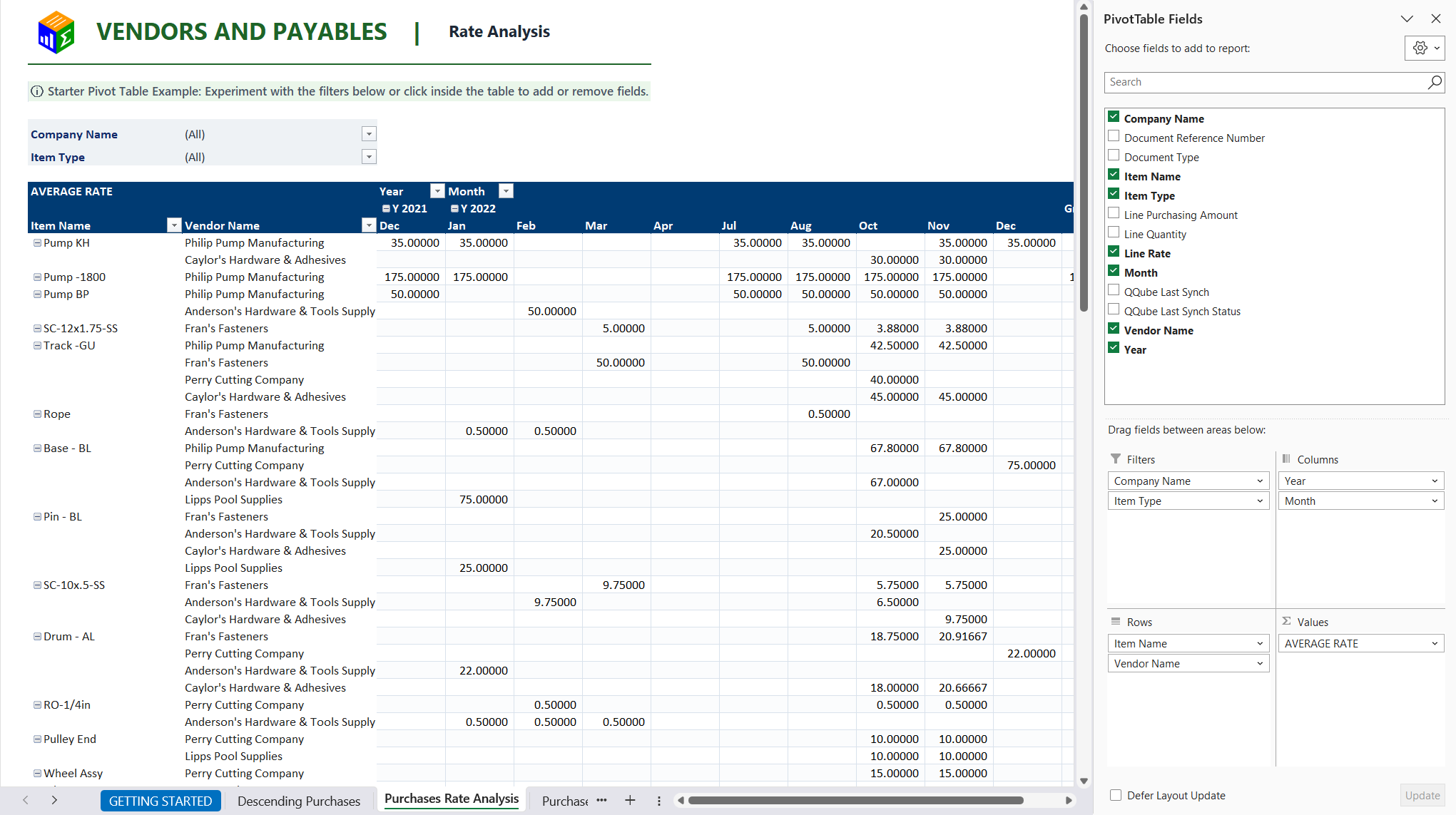Screen dimensions: 1456x815
Task: Open the truncated Purchase sheet tab
Action: point(564,801)
